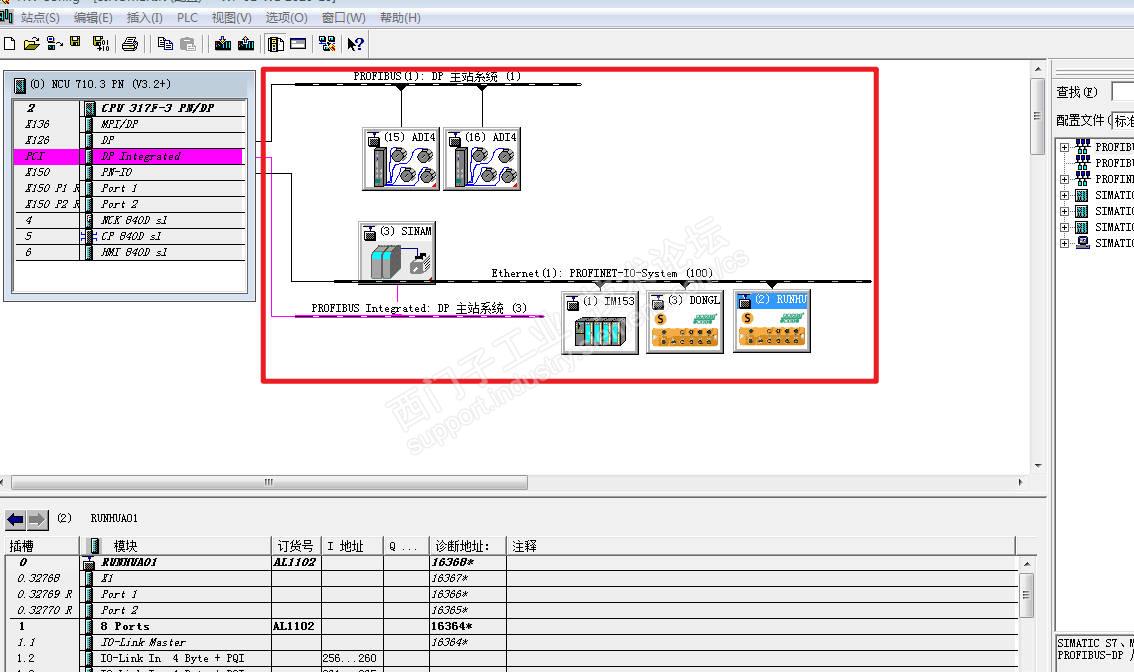Open the 插入(I) menu
1134x672 pixels.
(145, 17)
